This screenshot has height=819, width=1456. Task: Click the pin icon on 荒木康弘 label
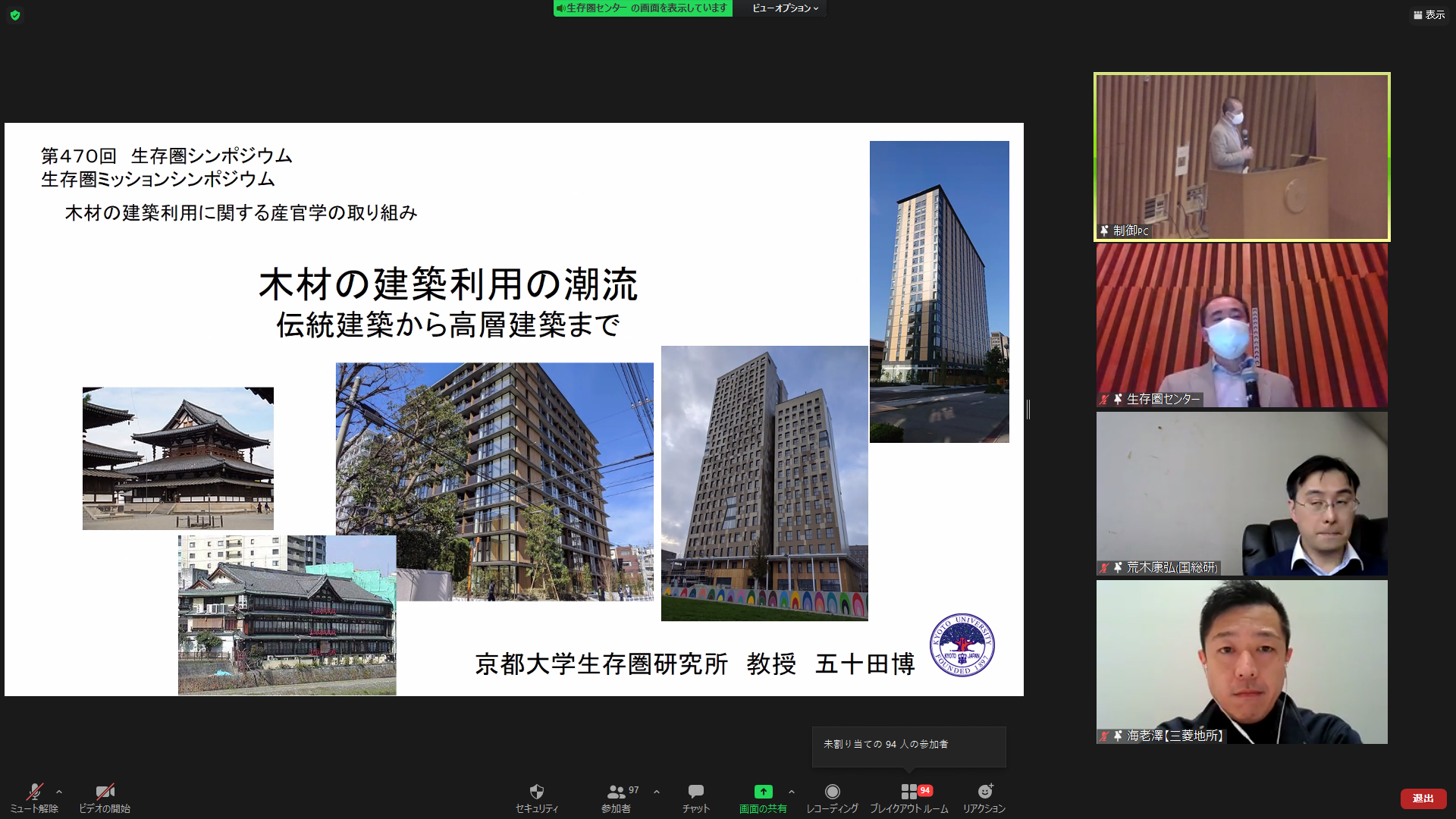[x=1118, y=567]
